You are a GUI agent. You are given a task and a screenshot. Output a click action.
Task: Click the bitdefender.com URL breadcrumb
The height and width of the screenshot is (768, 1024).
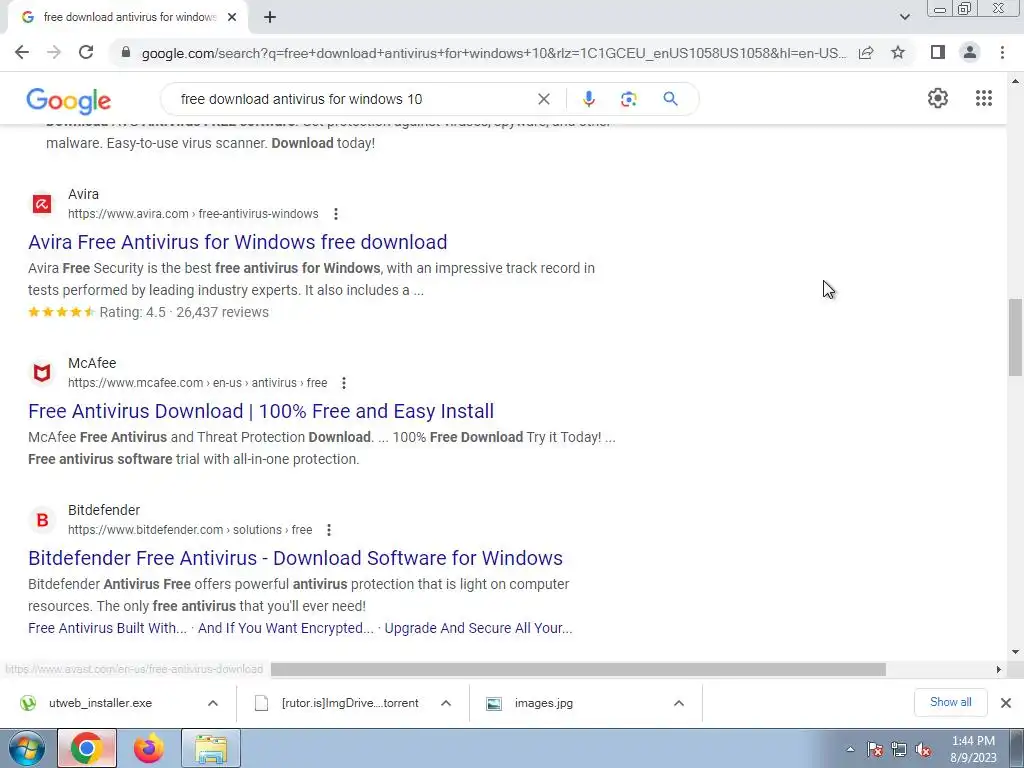point(190,530)
